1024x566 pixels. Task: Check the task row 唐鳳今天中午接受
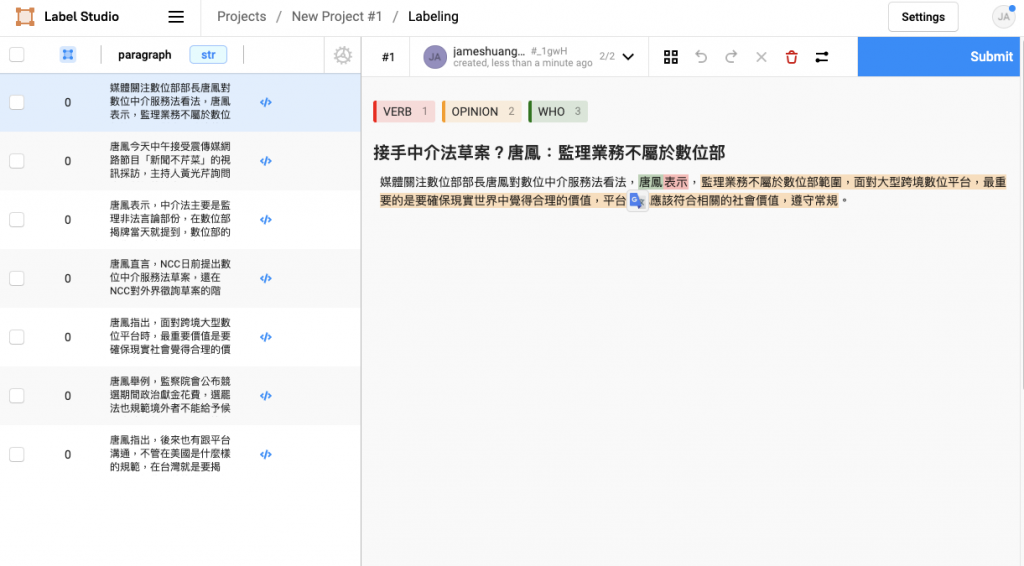17,161
